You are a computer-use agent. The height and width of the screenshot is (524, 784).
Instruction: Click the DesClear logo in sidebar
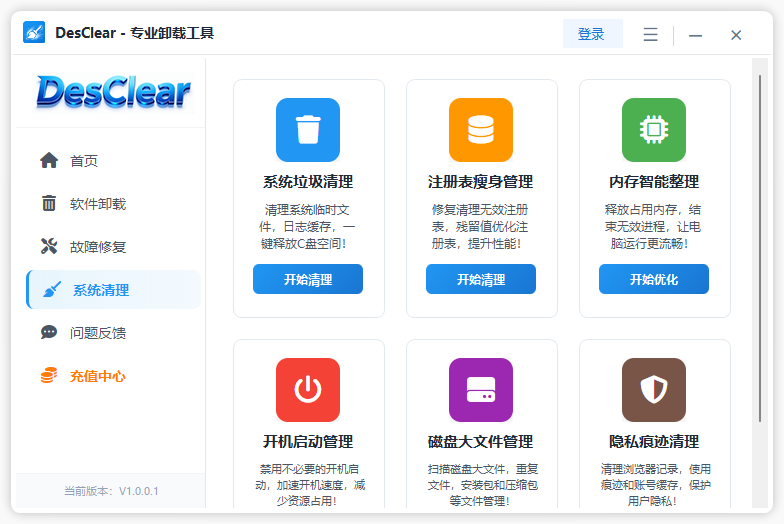pos(113,92)
